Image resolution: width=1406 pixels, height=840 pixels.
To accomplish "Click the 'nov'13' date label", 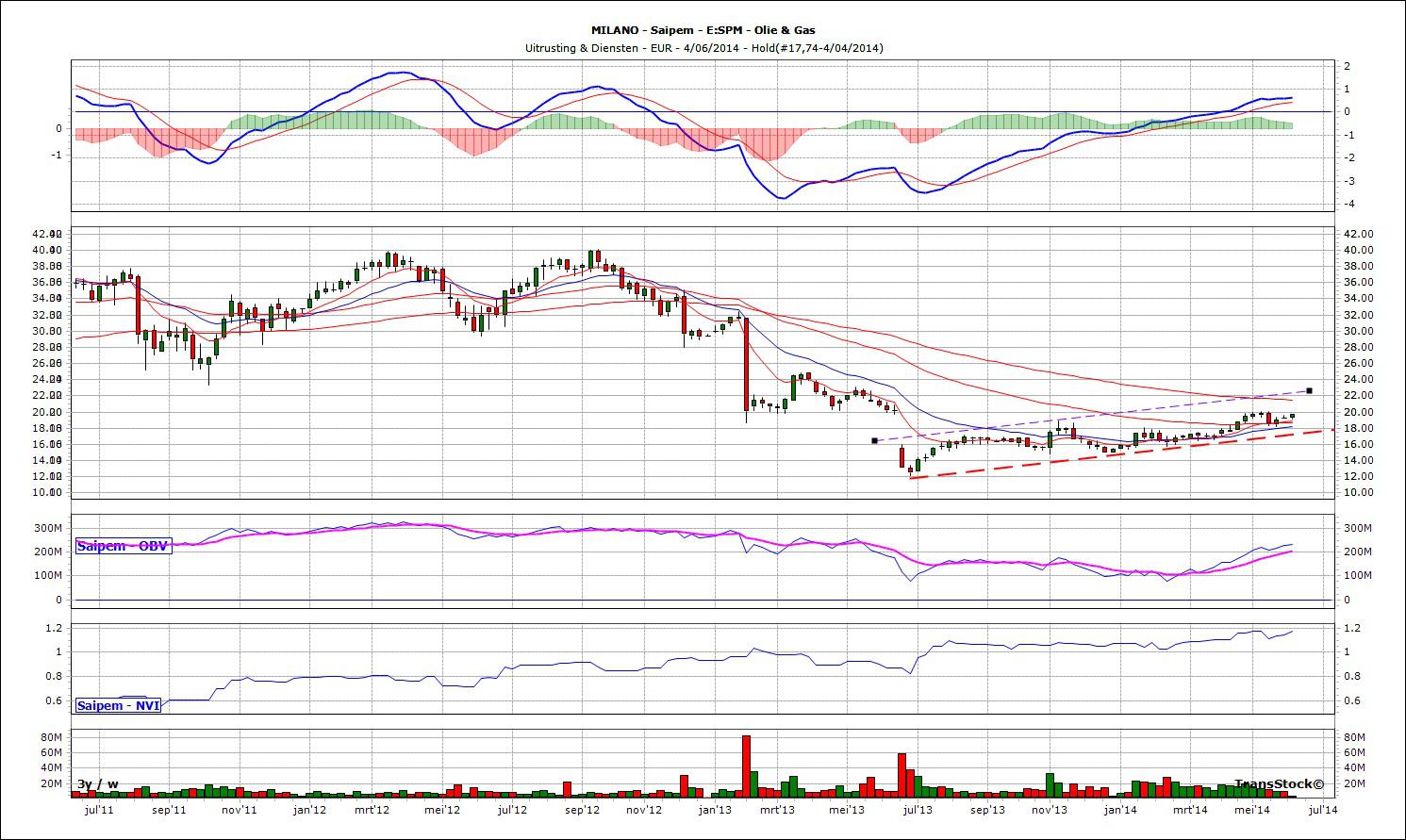I will 1050,809.
